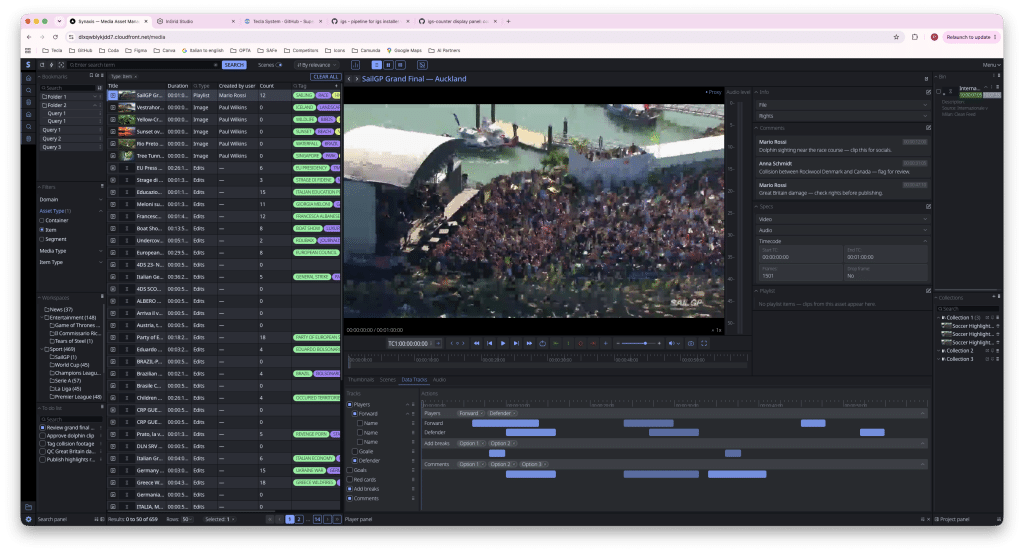Click the timeline scrub bar under player
Viewport: 1024px width, 553px height.
coord(547,360)
